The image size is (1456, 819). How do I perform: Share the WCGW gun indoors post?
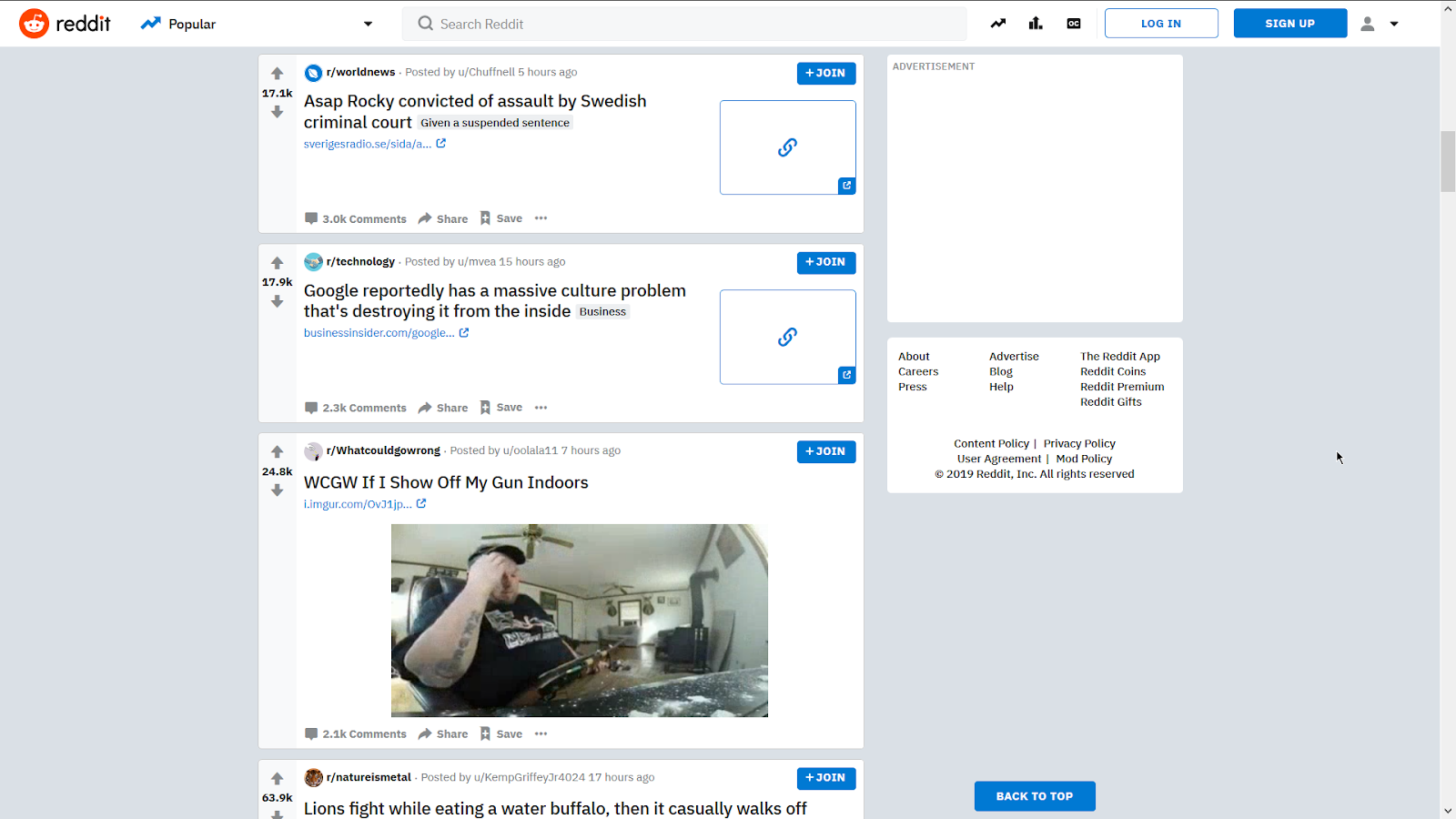tap(443, 733)
